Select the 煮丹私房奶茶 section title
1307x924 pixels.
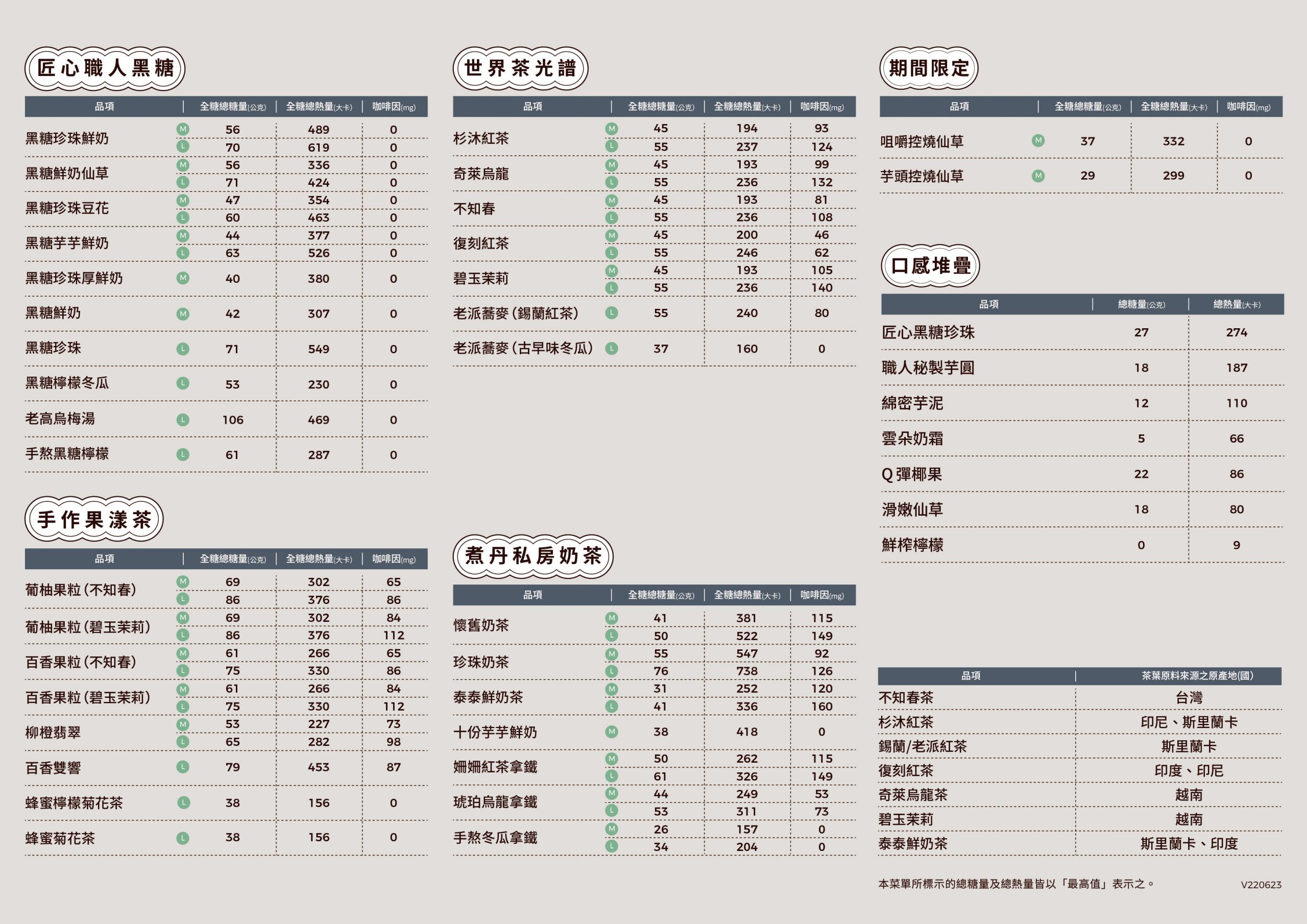tap(533, 555)
